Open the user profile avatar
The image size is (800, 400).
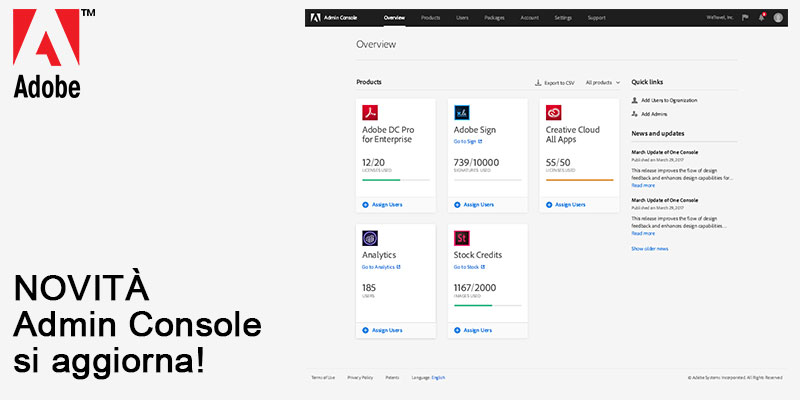click(x=778, y=17)
